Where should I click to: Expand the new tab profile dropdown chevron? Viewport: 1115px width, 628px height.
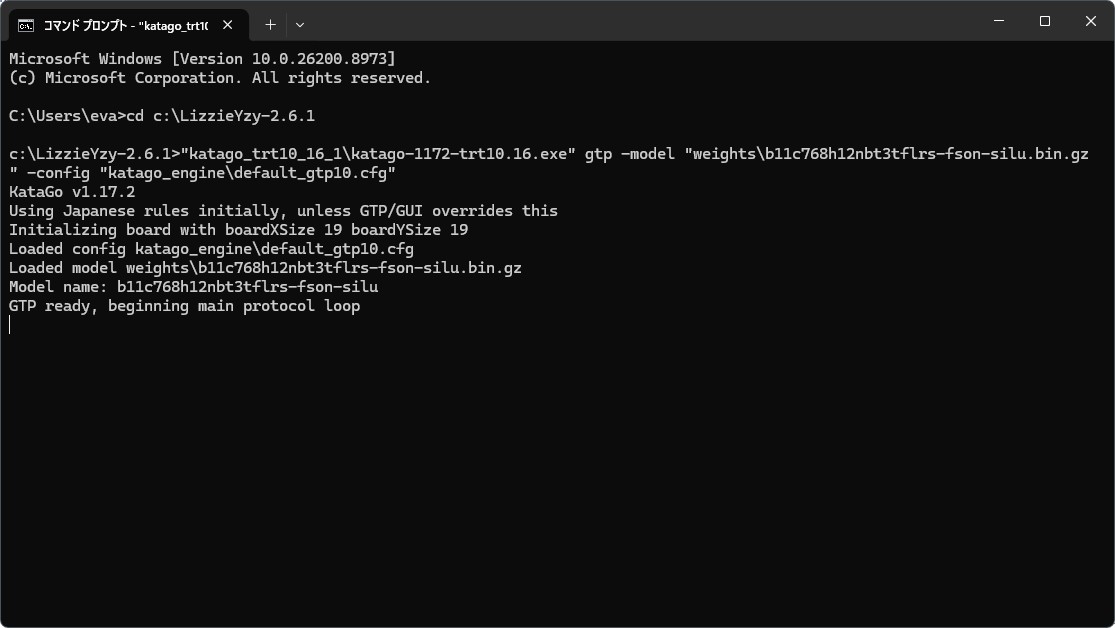[x=300, y=25]
